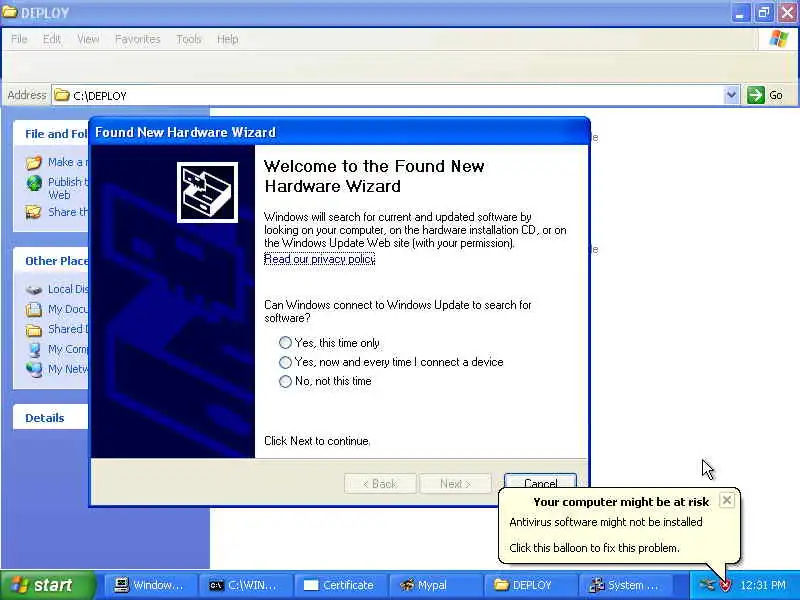Image resolution: width=800 pixels, height=600 pixels.
Task: Click the green Go arrow button
Action: [756, 95]
